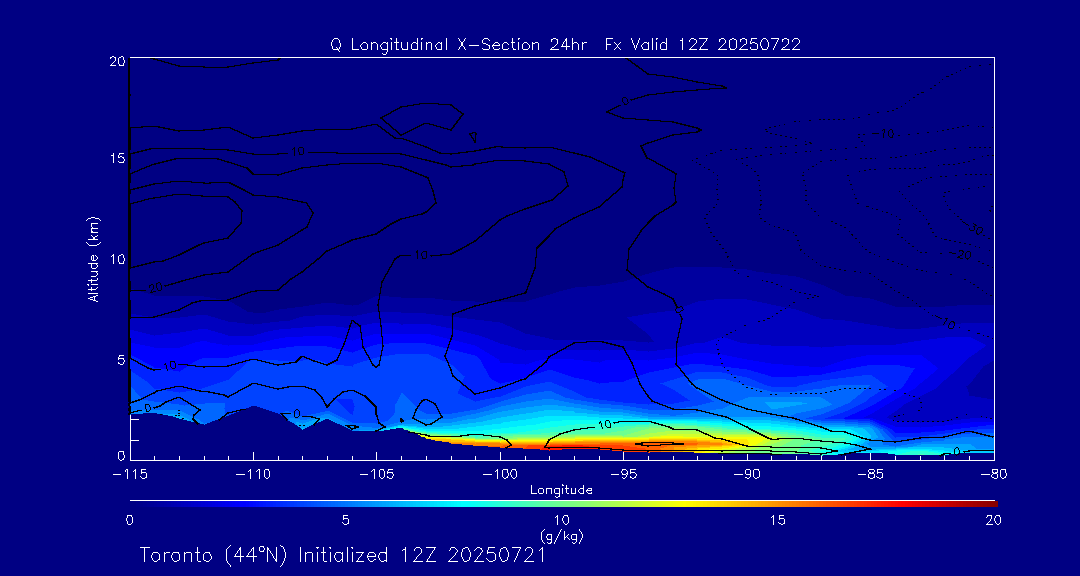1080x576 pixels.
Task: Click the -95 longitude tick label
Action: pos(623,474)
